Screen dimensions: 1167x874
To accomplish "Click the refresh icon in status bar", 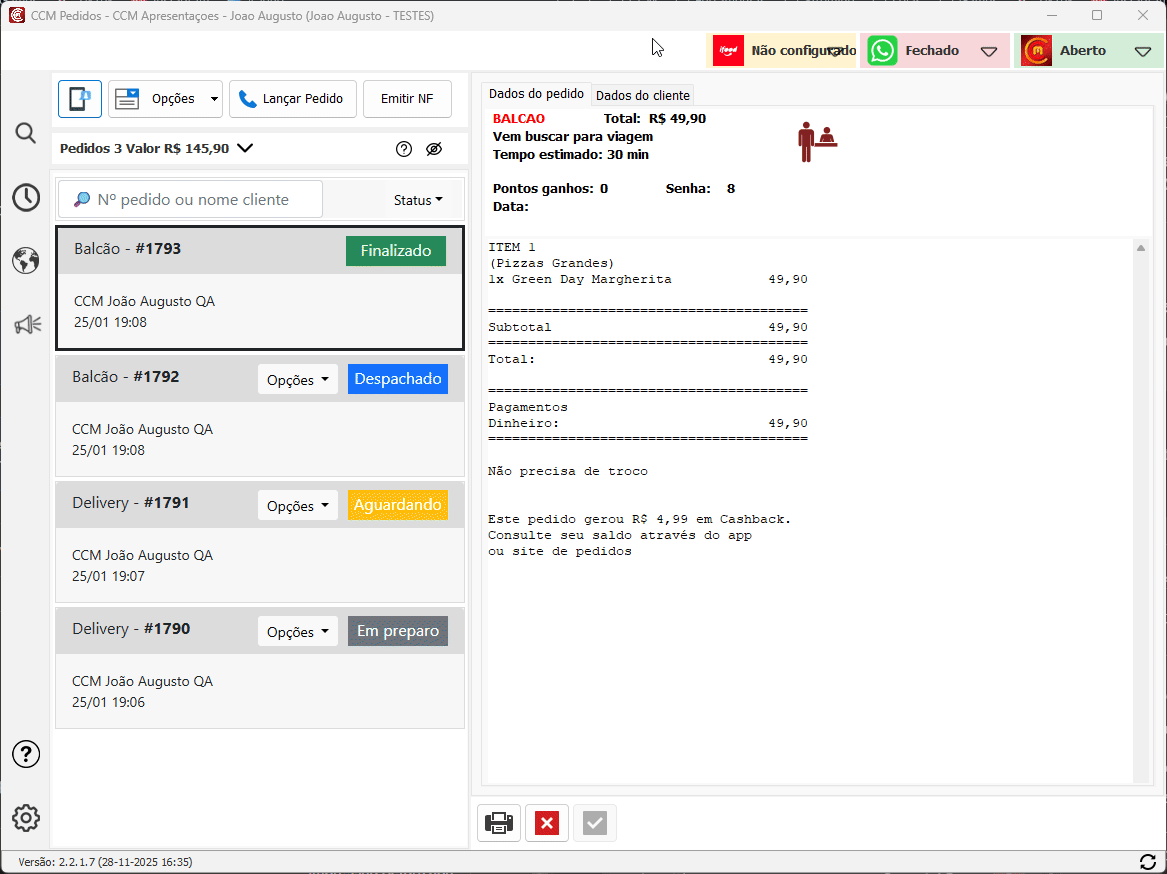I will pos(1148,862).
